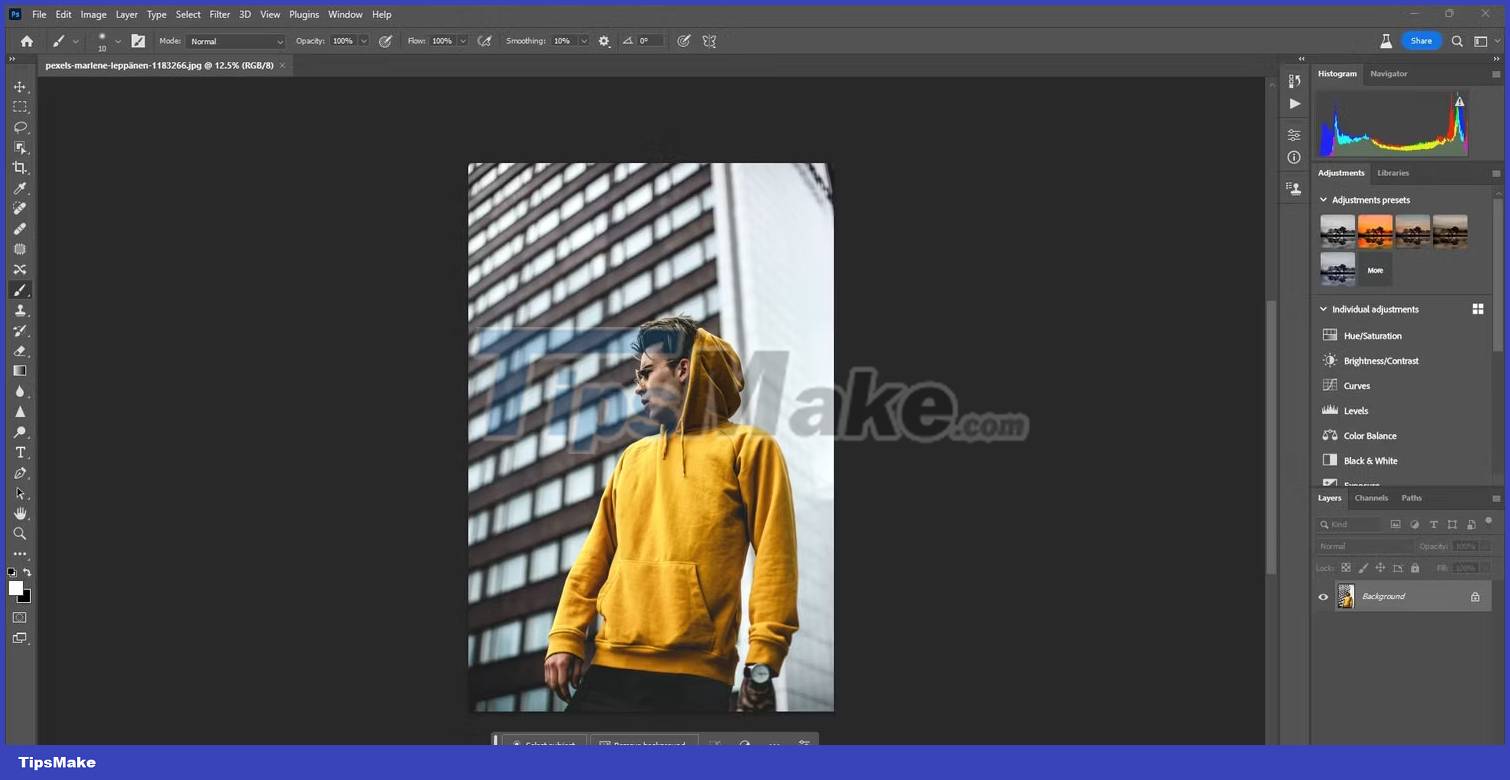Click the Share button
This screenshot has width=1510, height=780.
click(1421, 41)
